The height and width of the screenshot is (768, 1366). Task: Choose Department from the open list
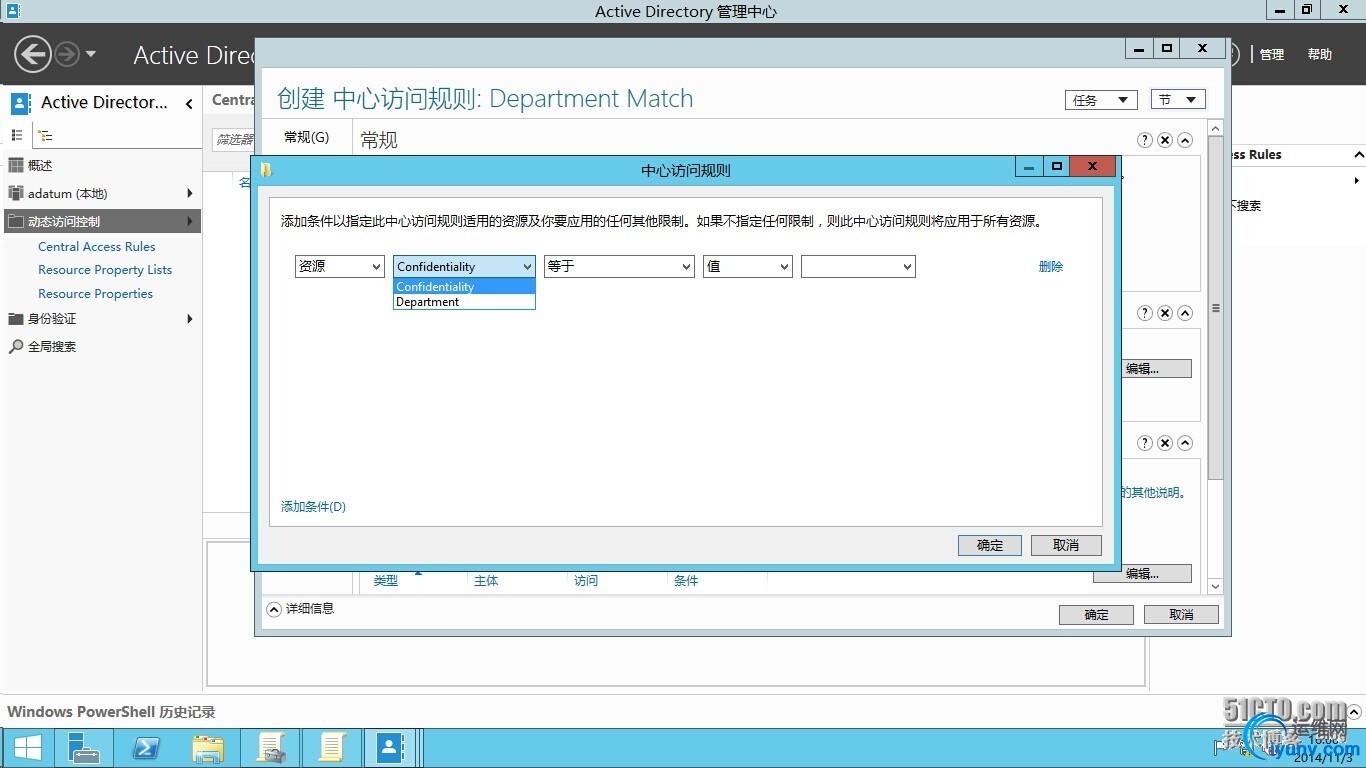tap(464, 302)
